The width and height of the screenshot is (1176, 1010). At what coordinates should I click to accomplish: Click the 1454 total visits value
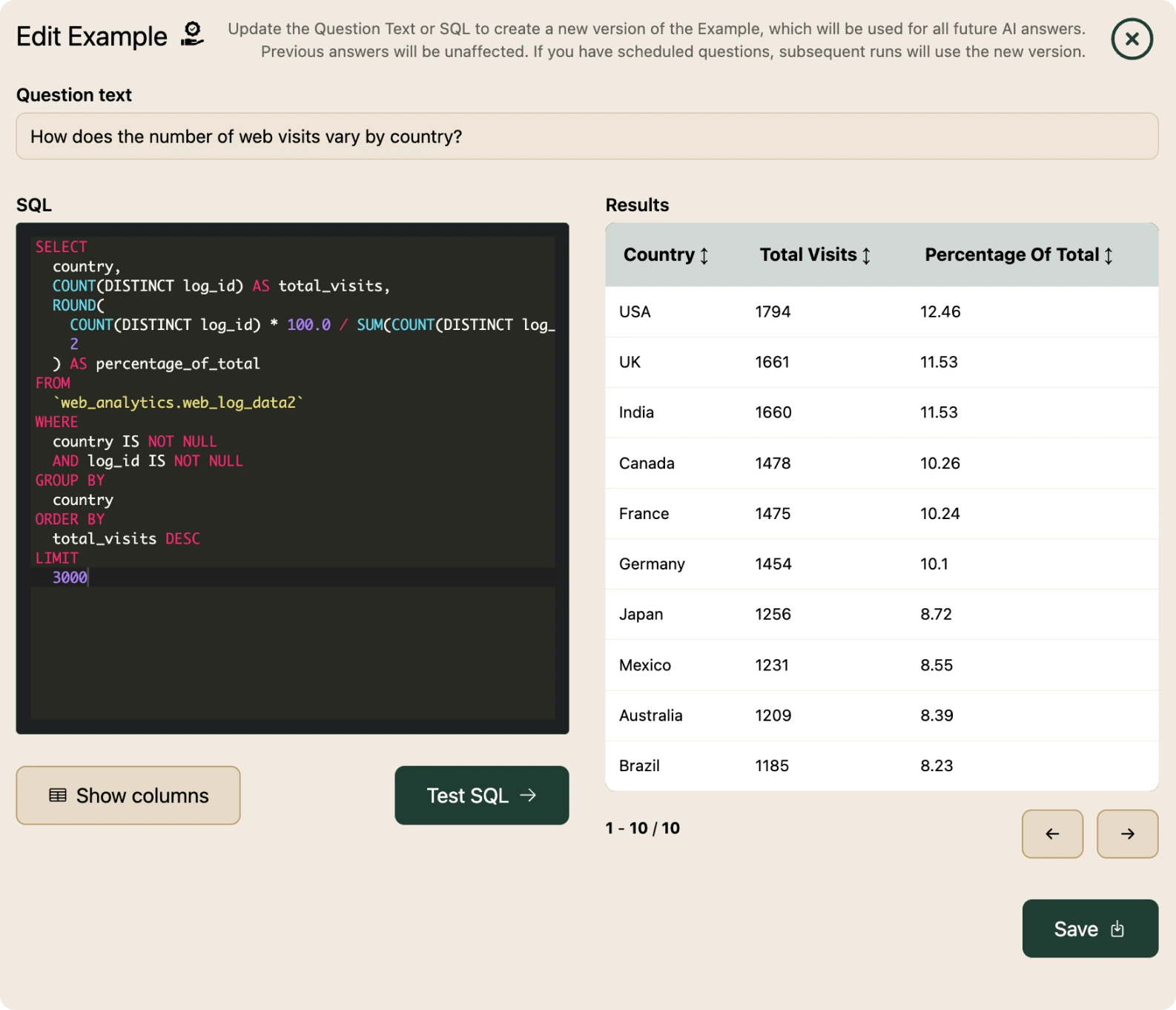[x=773, y=564]
